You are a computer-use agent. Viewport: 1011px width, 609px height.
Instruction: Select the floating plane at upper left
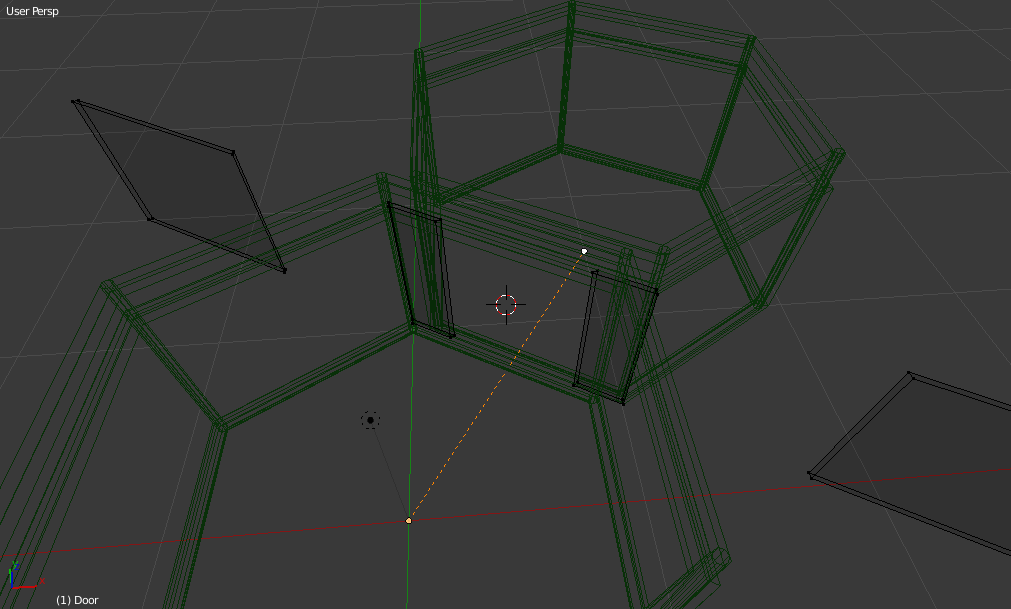point(180,185)
